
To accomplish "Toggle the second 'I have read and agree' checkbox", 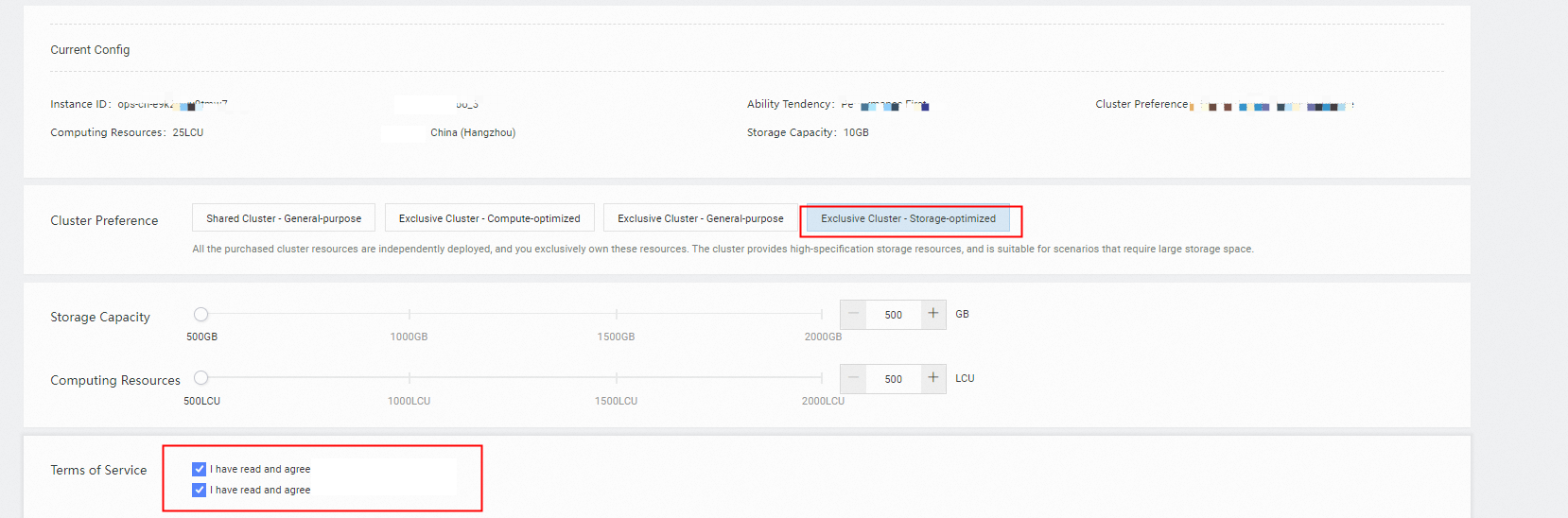I will click(199, 490).
